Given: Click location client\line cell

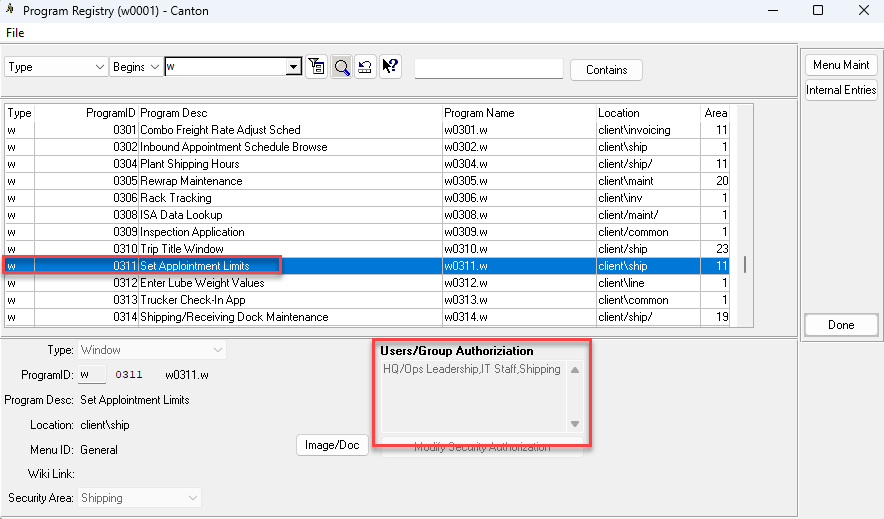Looking at the screenshot, I should click(x=648, y=283).
